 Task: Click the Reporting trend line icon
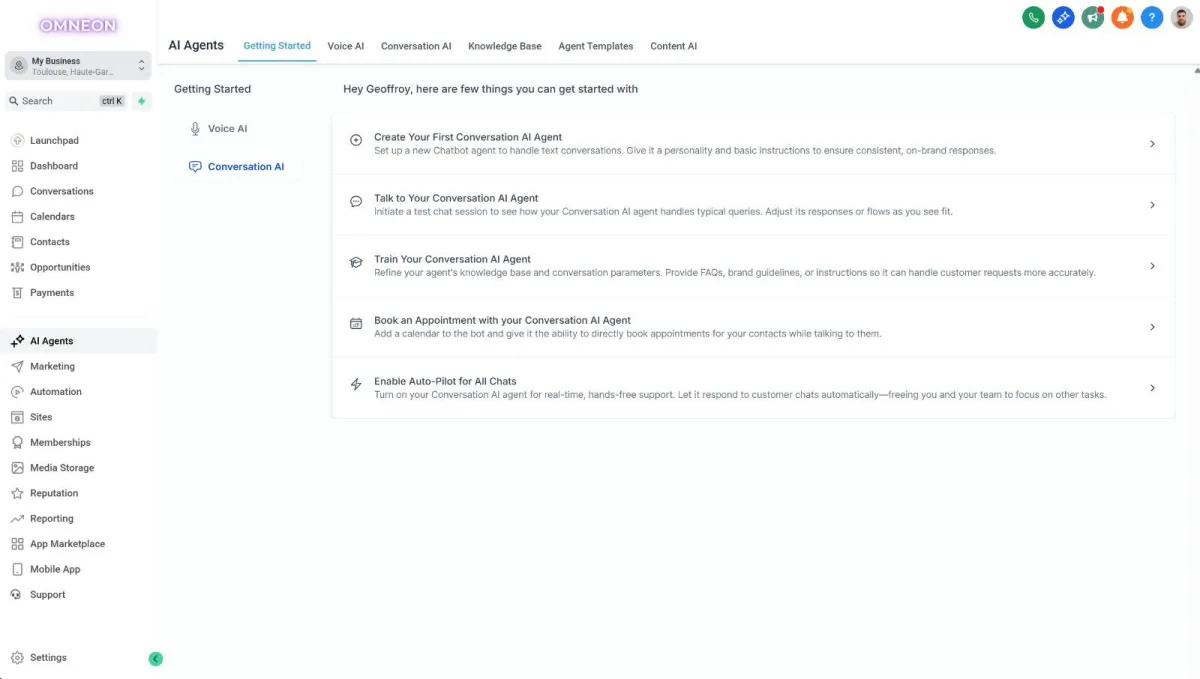[x=17, y=519]
